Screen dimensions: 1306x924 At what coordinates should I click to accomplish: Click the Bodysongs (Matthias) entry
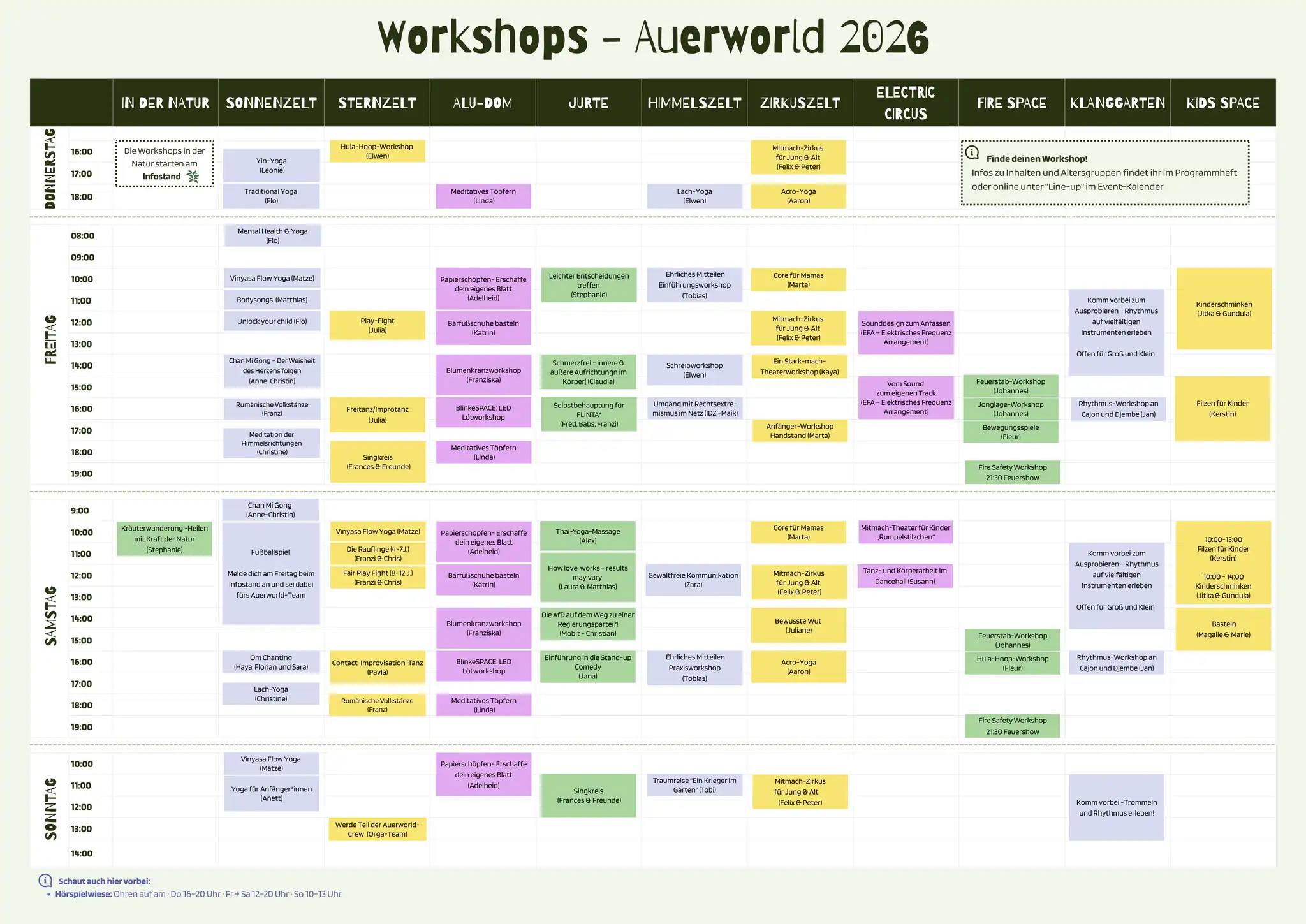click(x=272, y=300)
